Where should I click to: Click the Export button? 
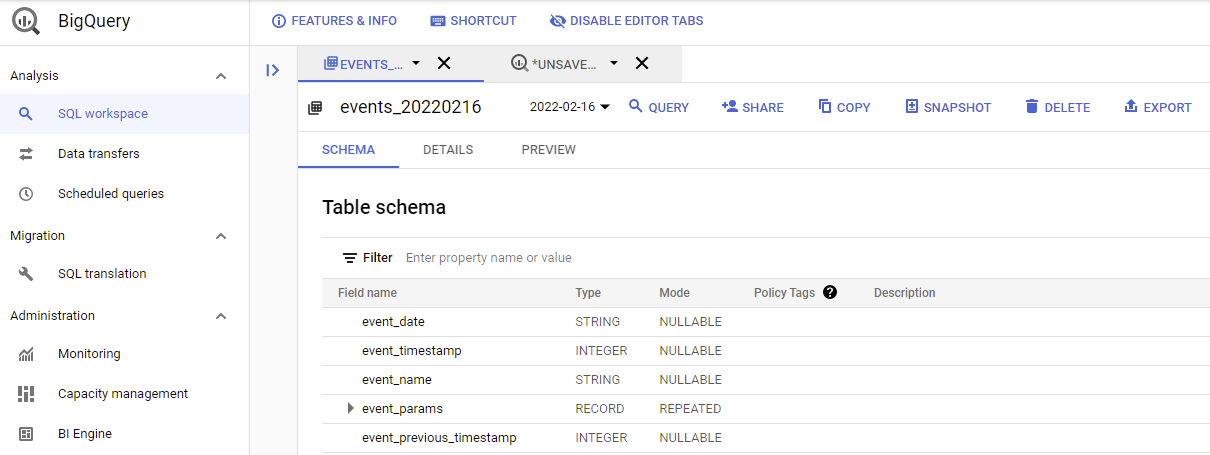point(1157,107)
